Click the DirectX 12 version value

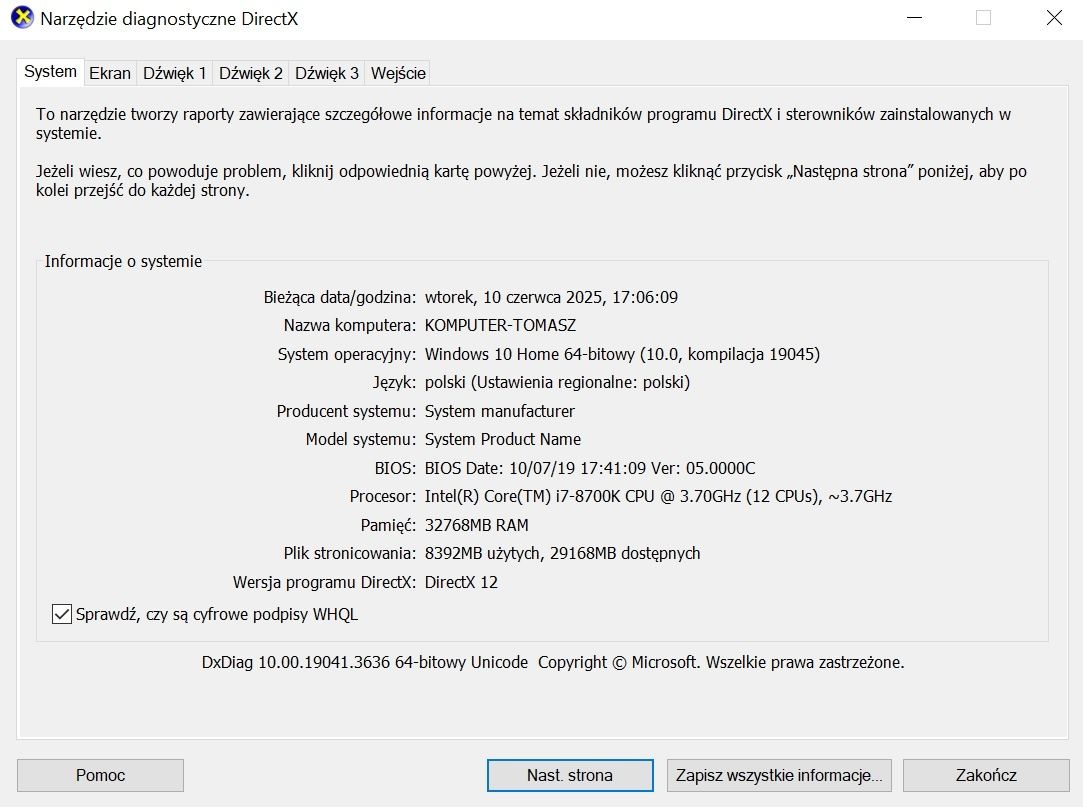[461, 582]
